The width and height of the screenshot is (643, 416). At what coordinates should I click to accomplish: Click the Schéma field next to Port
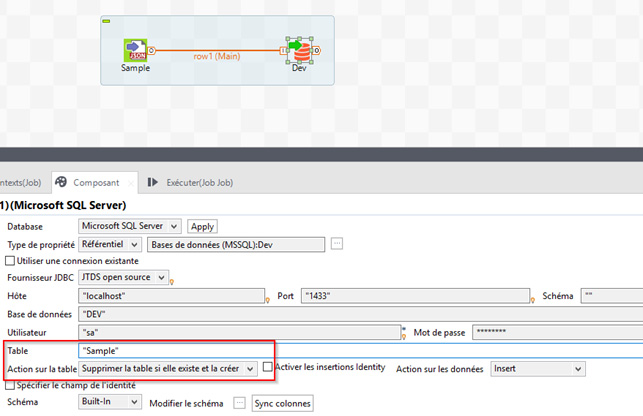(x=612, y=296)
